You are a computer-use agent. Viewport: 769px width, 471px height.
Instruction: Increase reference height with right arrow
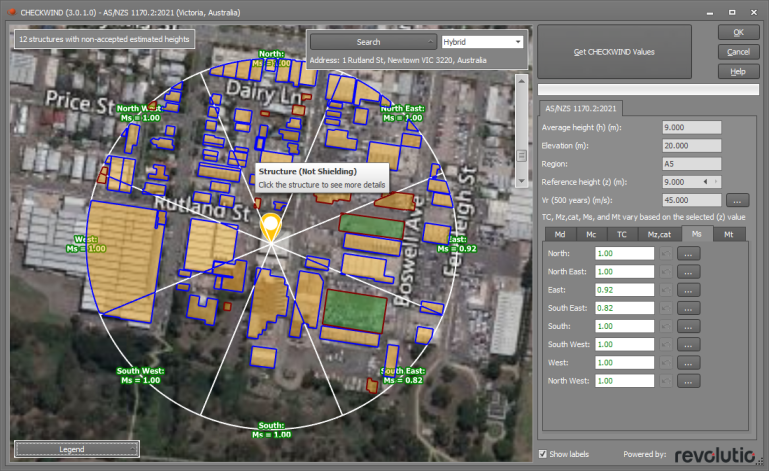pyautogui.click(x=716, y=182)
